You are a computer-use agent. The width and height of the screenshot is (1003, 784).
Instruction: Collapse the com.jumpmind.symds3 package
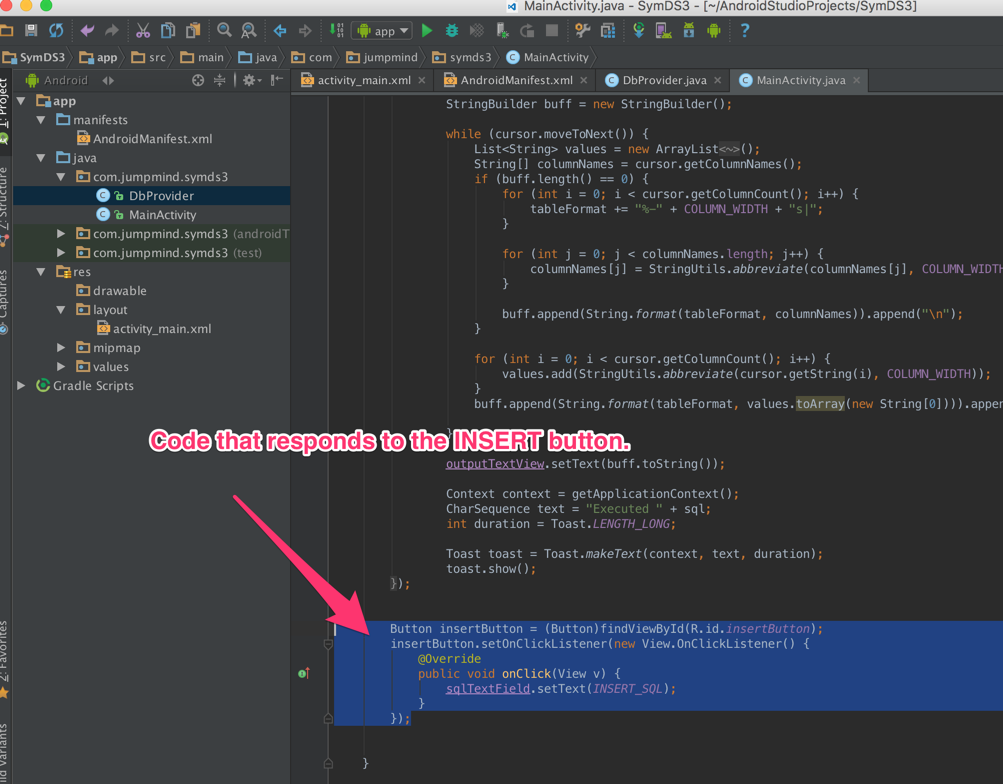tap(61, 177)
